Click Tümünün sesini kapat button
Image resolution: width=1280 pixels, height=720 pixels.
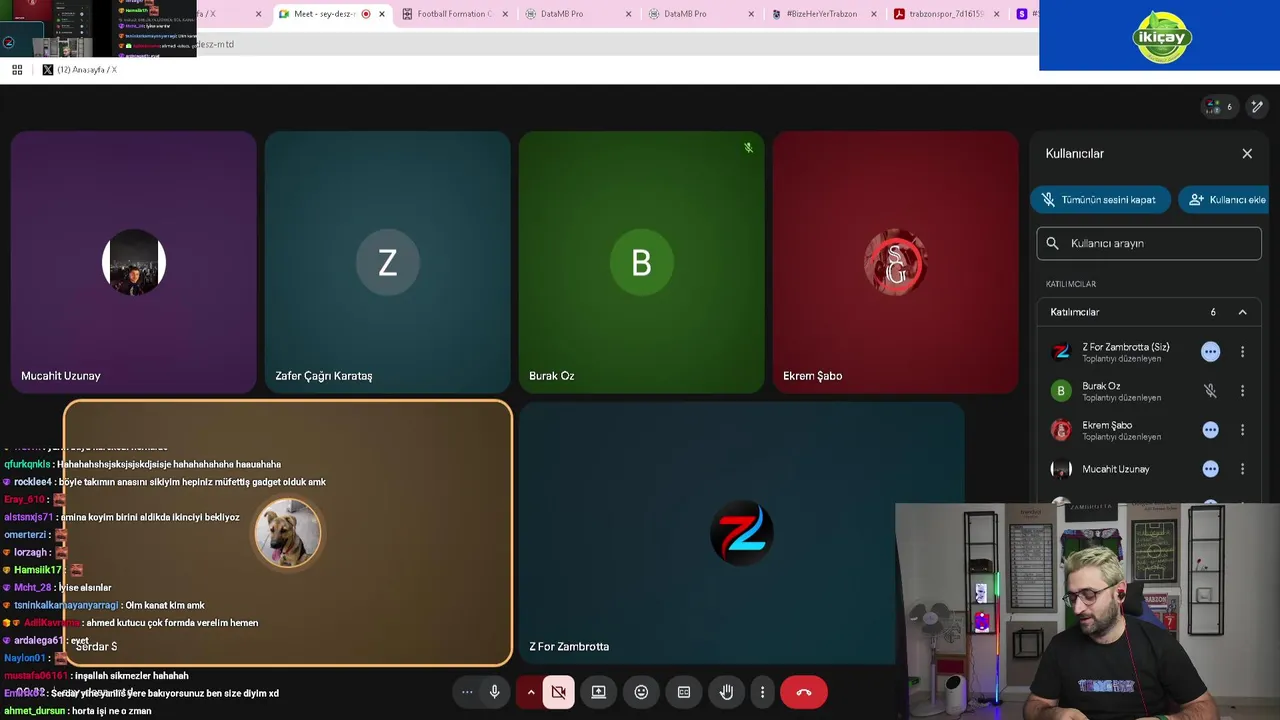[1099, 199]
